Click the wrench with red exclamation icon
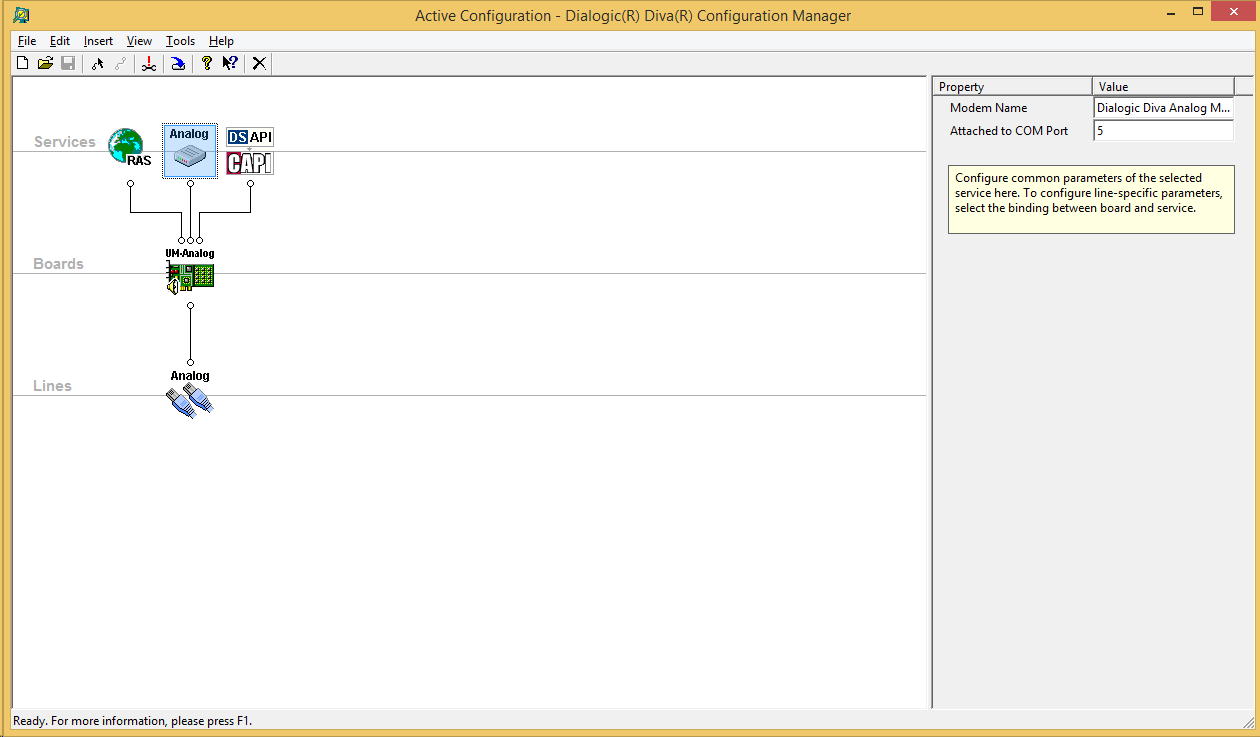Screen dimensions: 1260x737 point(149,64)
